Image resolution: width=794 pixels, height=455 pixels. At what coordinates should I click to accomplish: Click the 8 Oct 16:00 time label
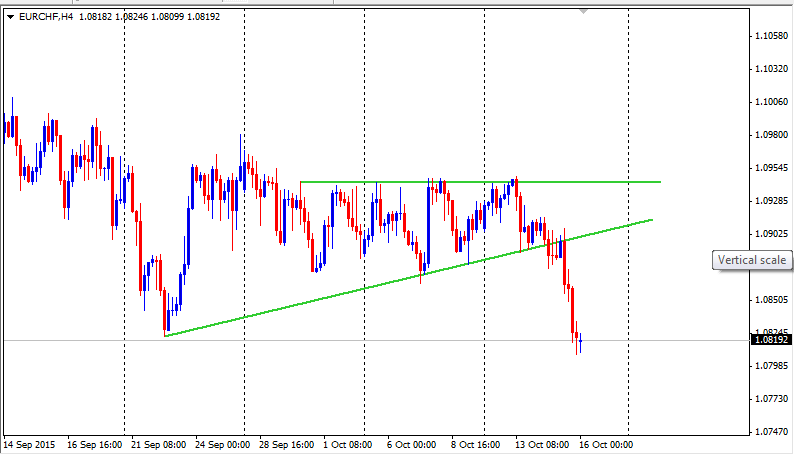(x=475, y=445)
